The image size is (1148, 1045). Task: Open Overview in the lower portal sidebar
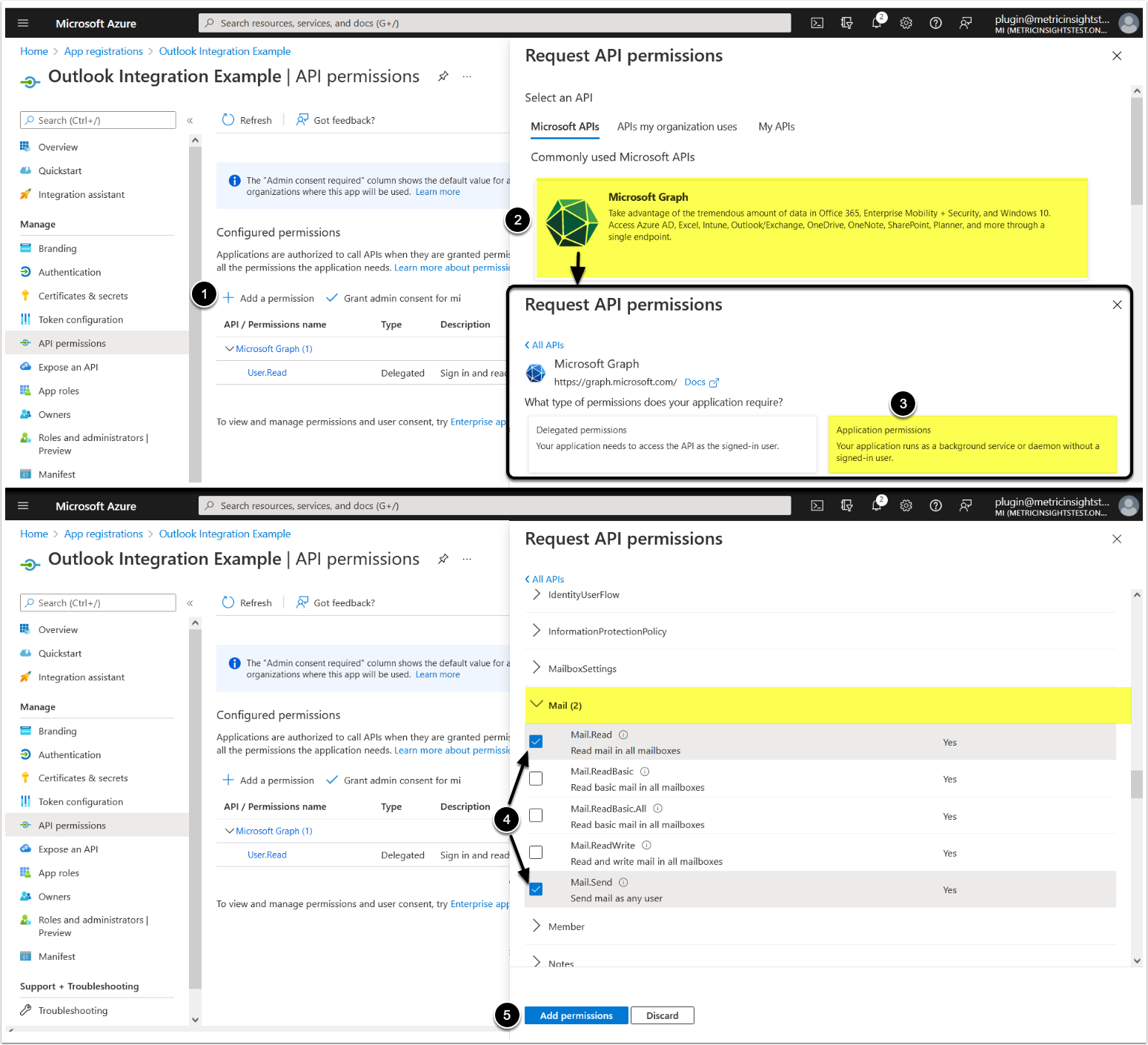pos(58,629)
